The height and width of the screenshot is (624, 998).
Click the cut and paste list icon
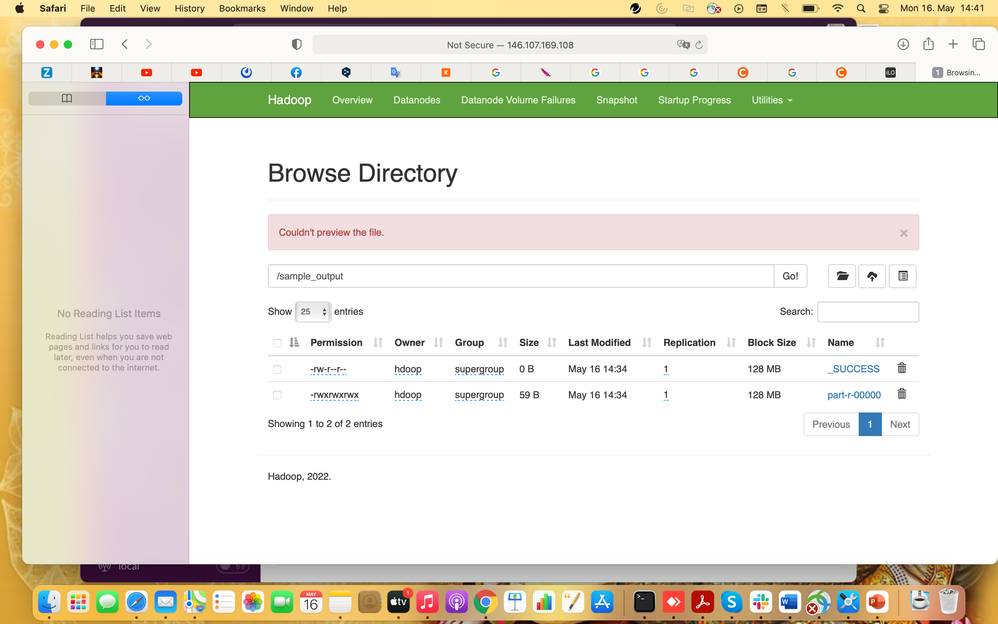[903, 276]
